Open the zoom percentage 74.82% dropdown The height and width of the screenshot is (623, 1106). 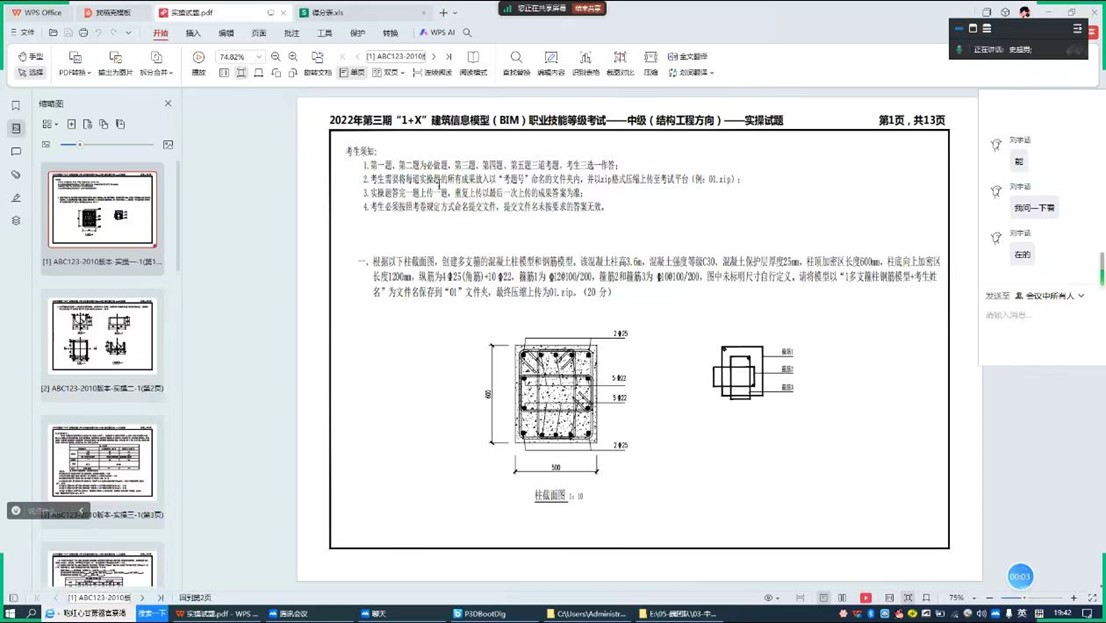point(259,57)
